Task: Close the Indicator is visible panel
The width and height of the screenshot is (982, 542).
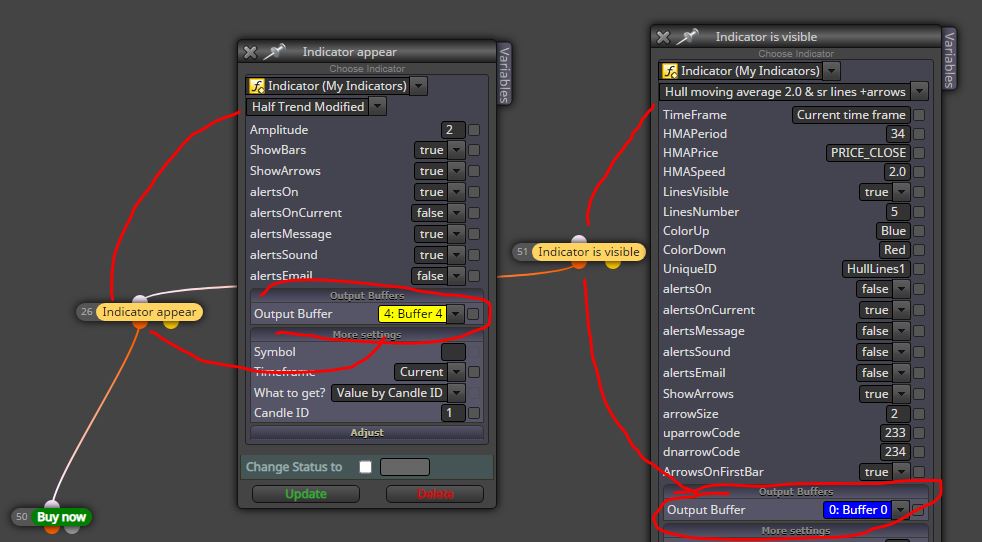Action: click(x=663, y=37)
